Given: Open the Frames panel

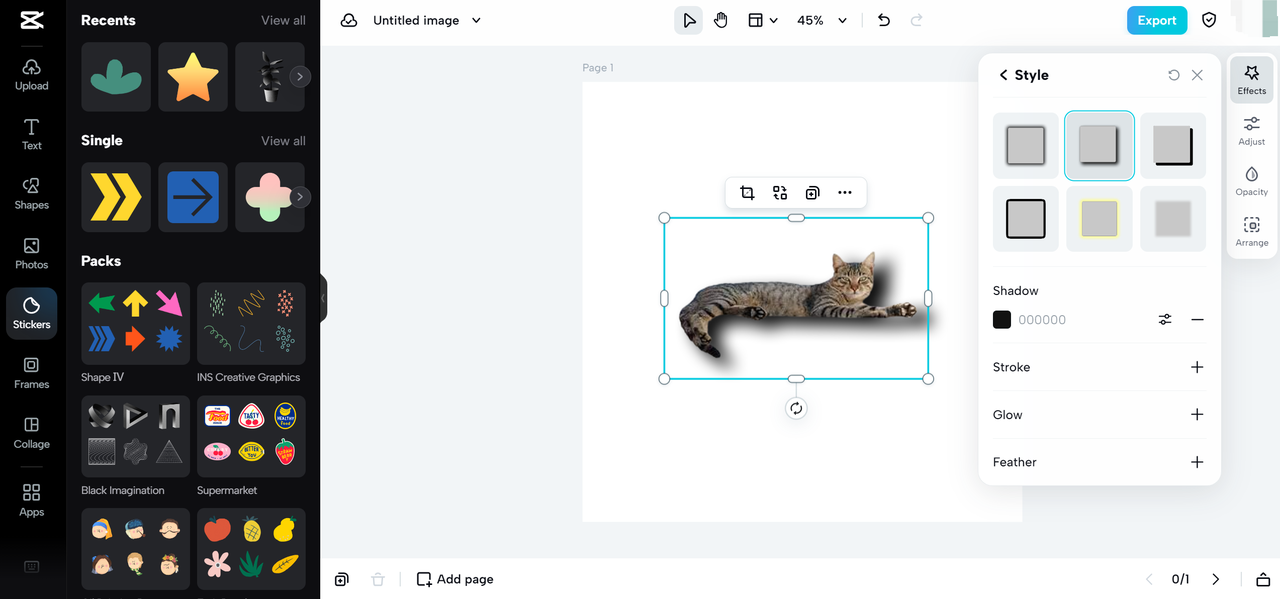Looking at the screenshot, I should point(32,374).
